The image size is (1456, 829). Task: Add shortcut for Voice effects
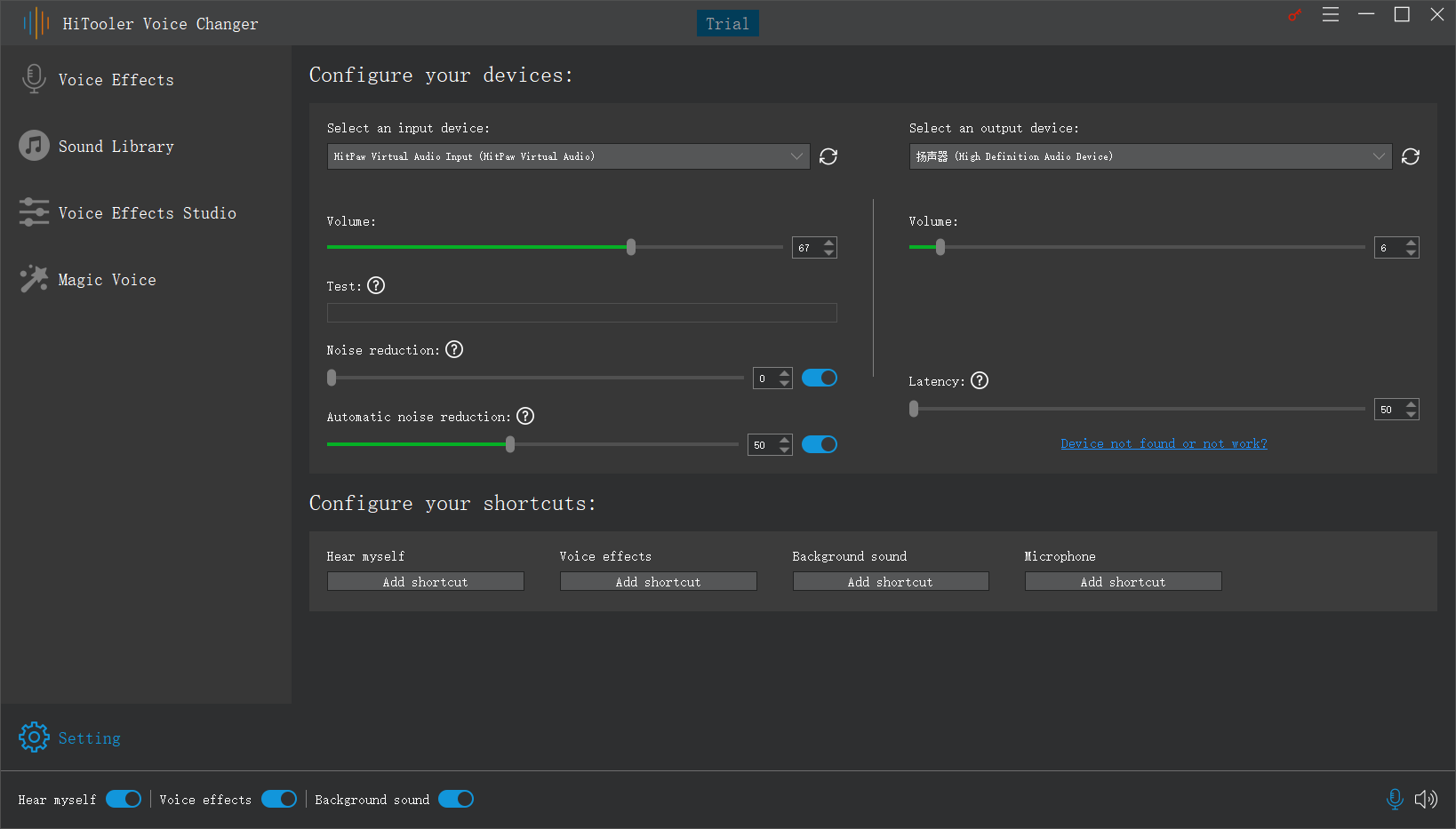[x=659, y=581]
